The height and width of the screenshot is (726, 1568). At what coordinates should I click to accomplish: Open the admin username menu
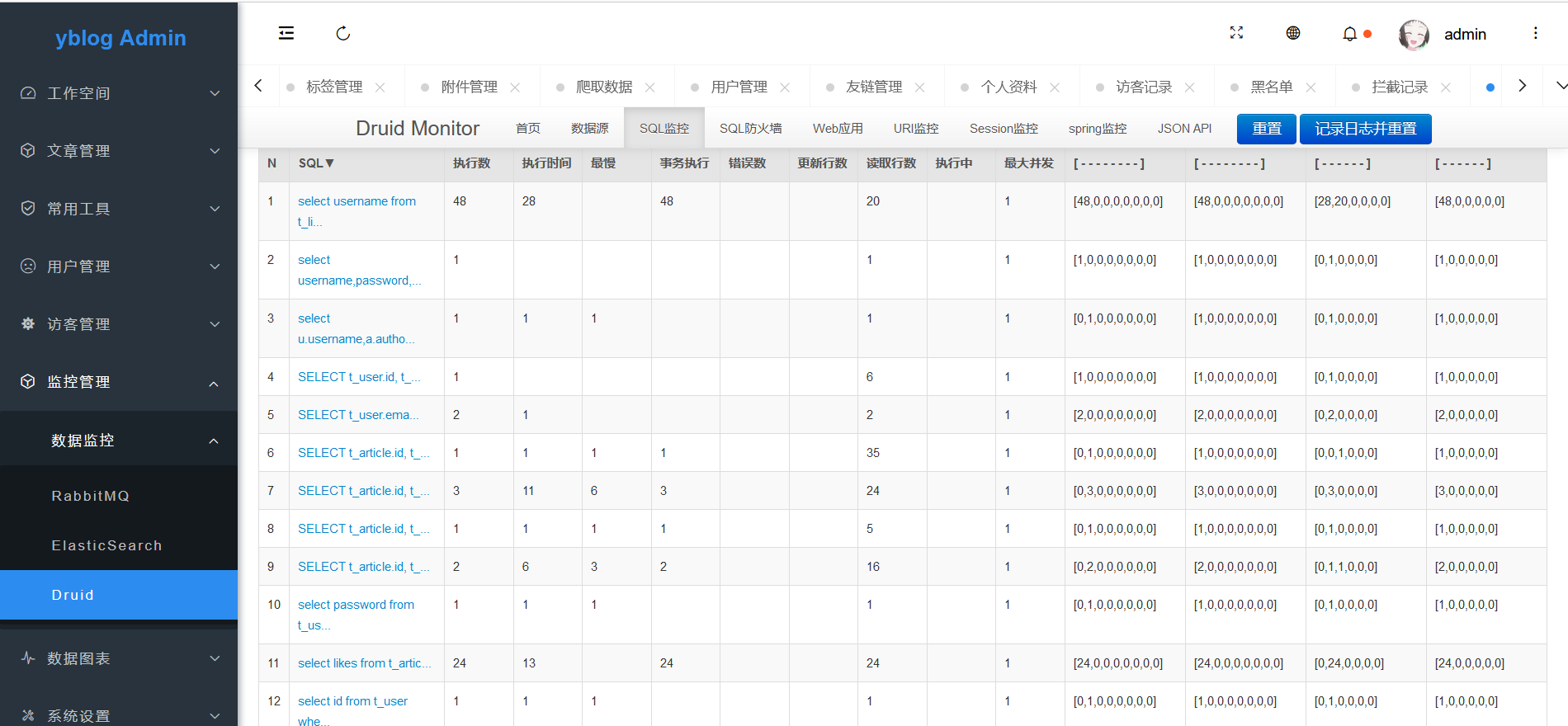(1465, 35)
